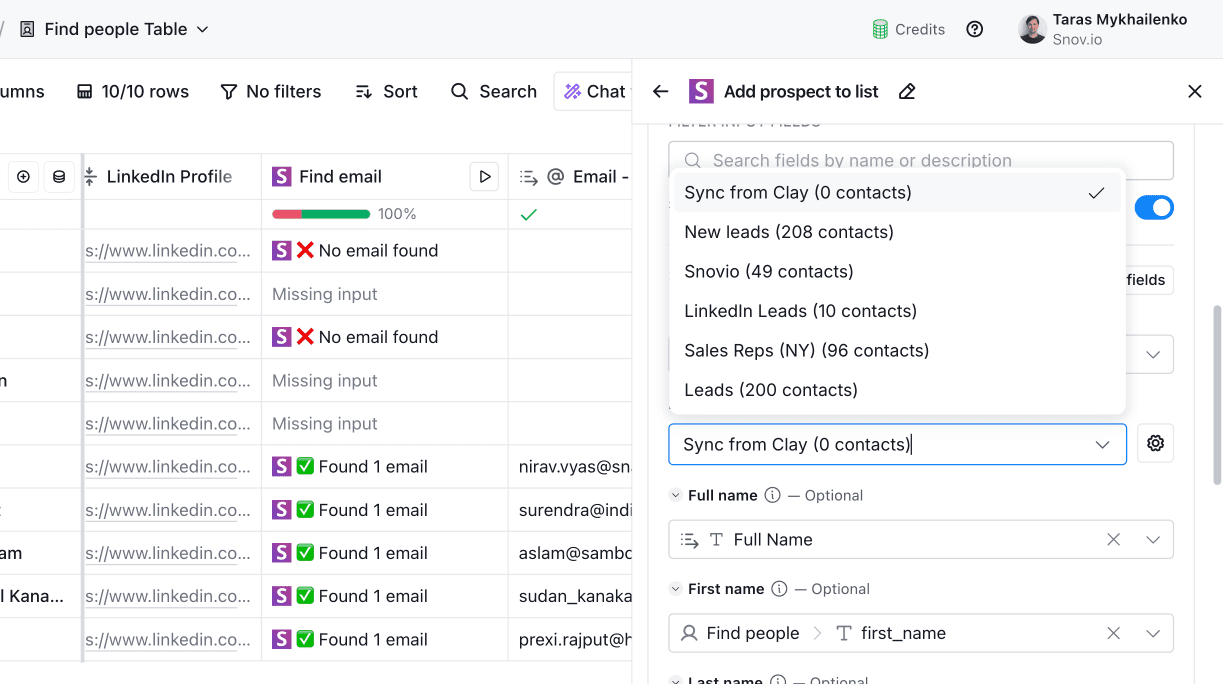Click the Find email progress bar

(x=321, y=214)
